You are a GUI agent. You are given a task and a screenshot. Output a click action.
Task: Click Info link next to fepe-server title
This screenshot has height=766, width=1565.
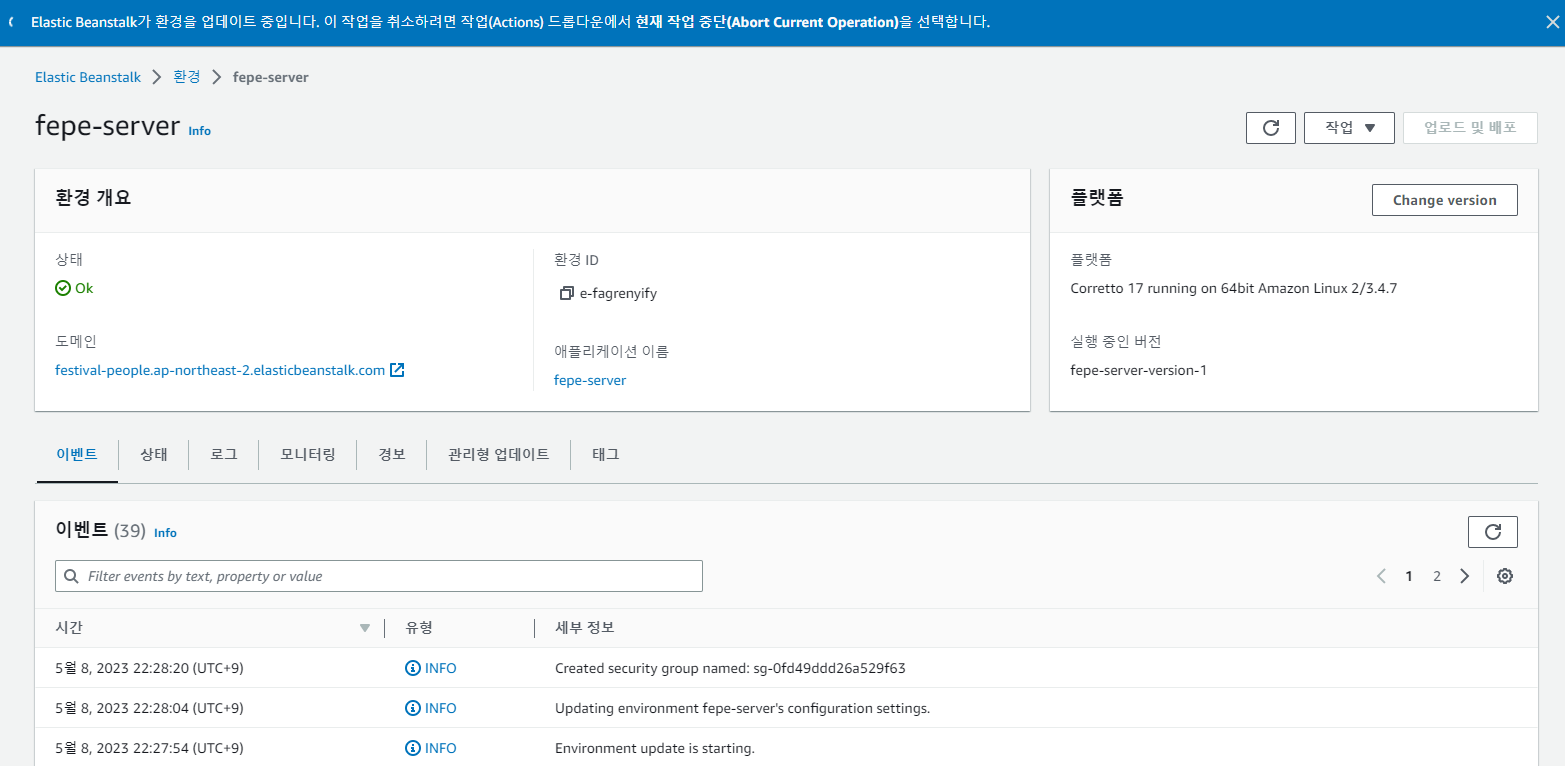[x=200, y=131]
